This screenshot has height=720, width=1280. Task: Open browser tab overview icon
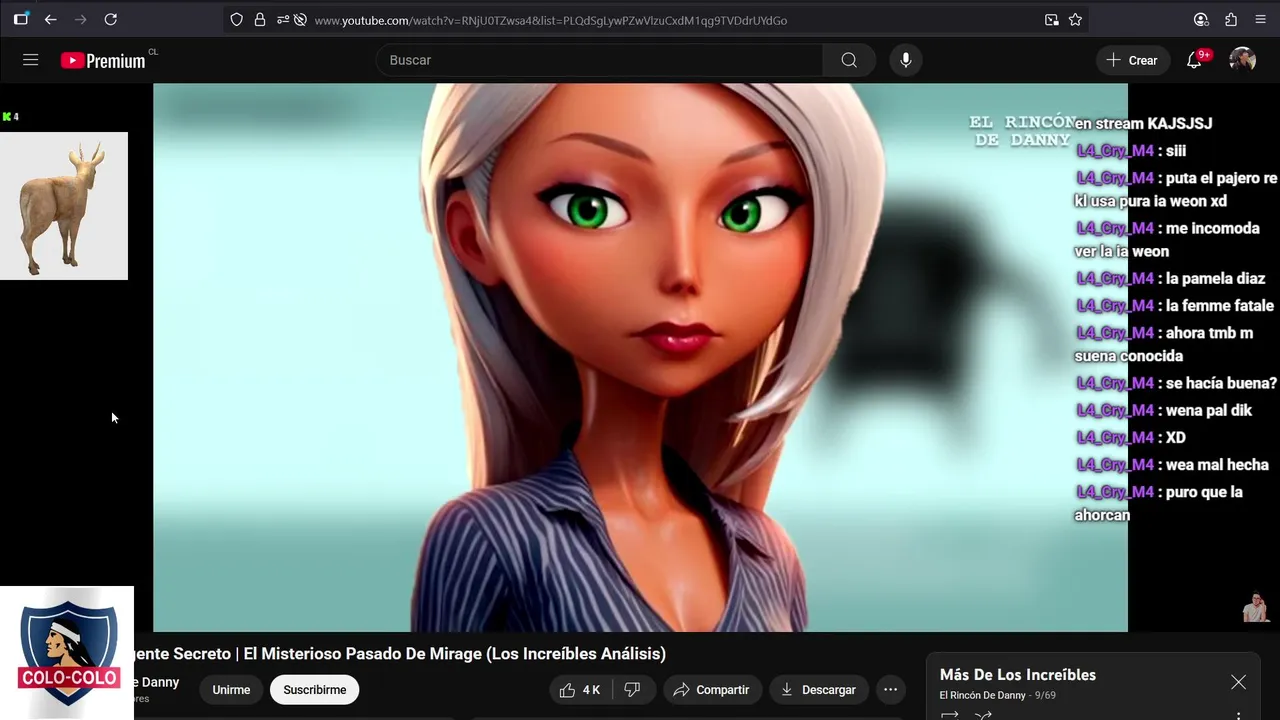click(21, 19)
